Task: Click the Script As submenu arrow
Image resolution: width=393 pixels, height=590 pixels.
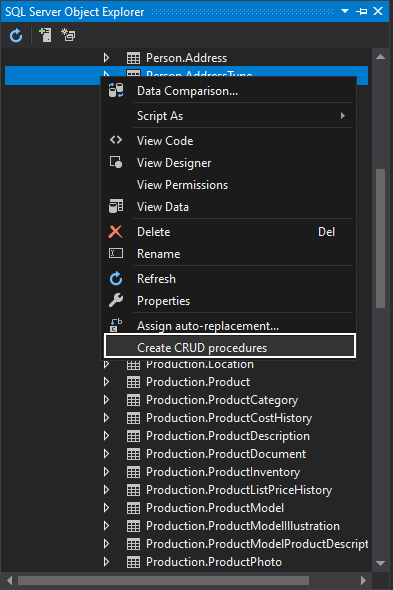Action: coord(343,116)
